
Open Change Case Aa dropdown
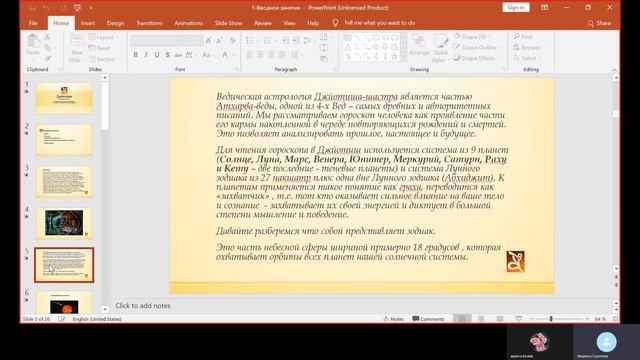coord(207,55)
